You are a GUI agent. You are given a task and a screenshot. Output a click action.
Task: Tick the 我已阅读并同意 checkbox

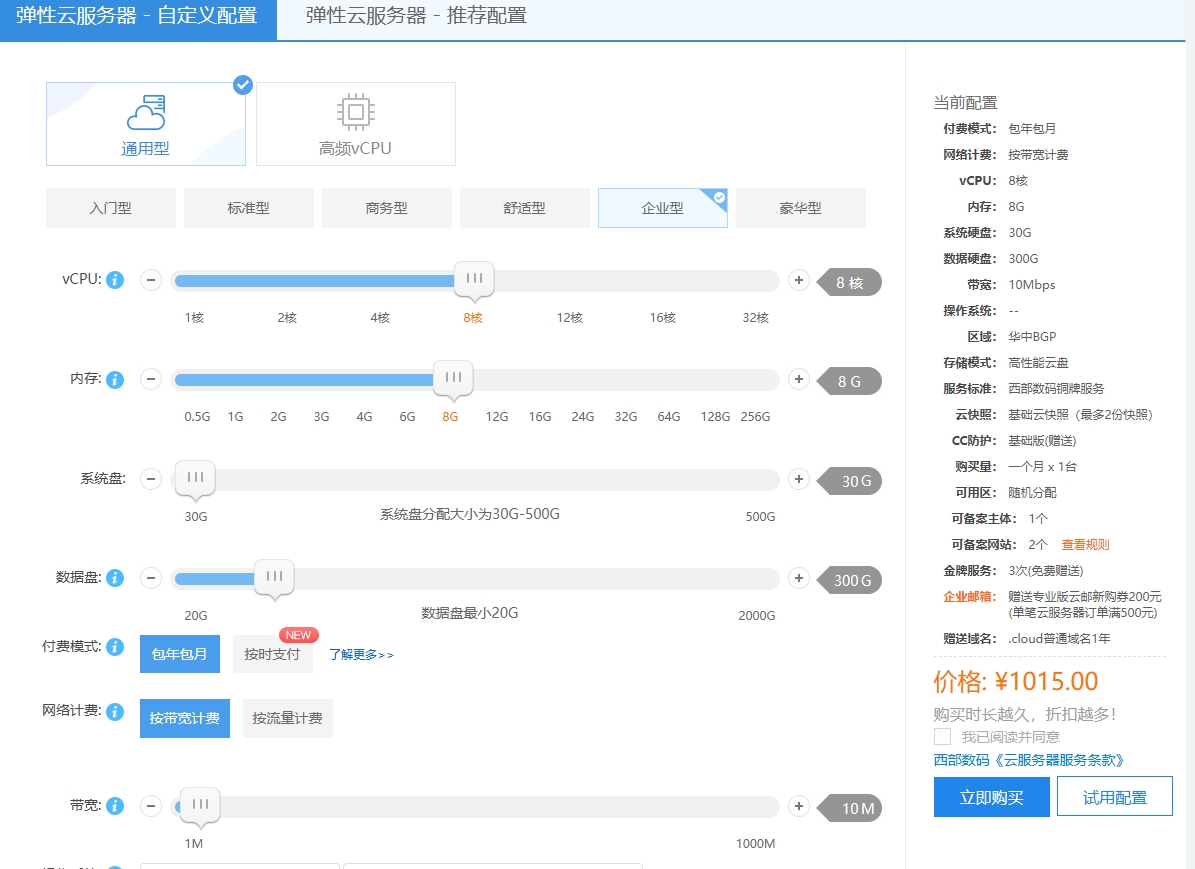(943, 736)
